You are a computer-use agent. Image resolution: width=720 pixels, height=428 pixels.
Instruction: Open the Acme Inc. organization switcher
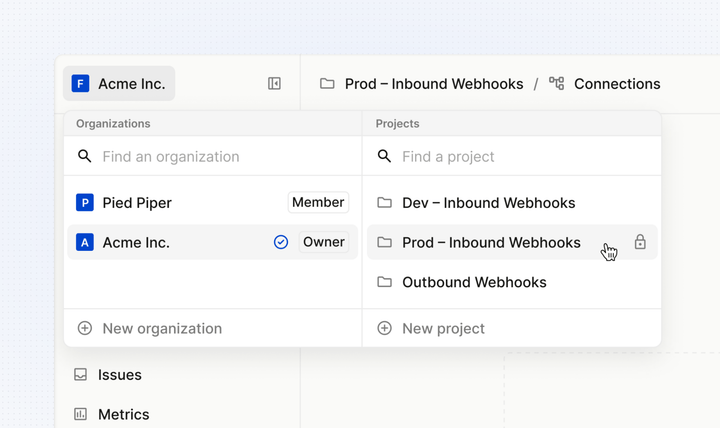point(119,84)
